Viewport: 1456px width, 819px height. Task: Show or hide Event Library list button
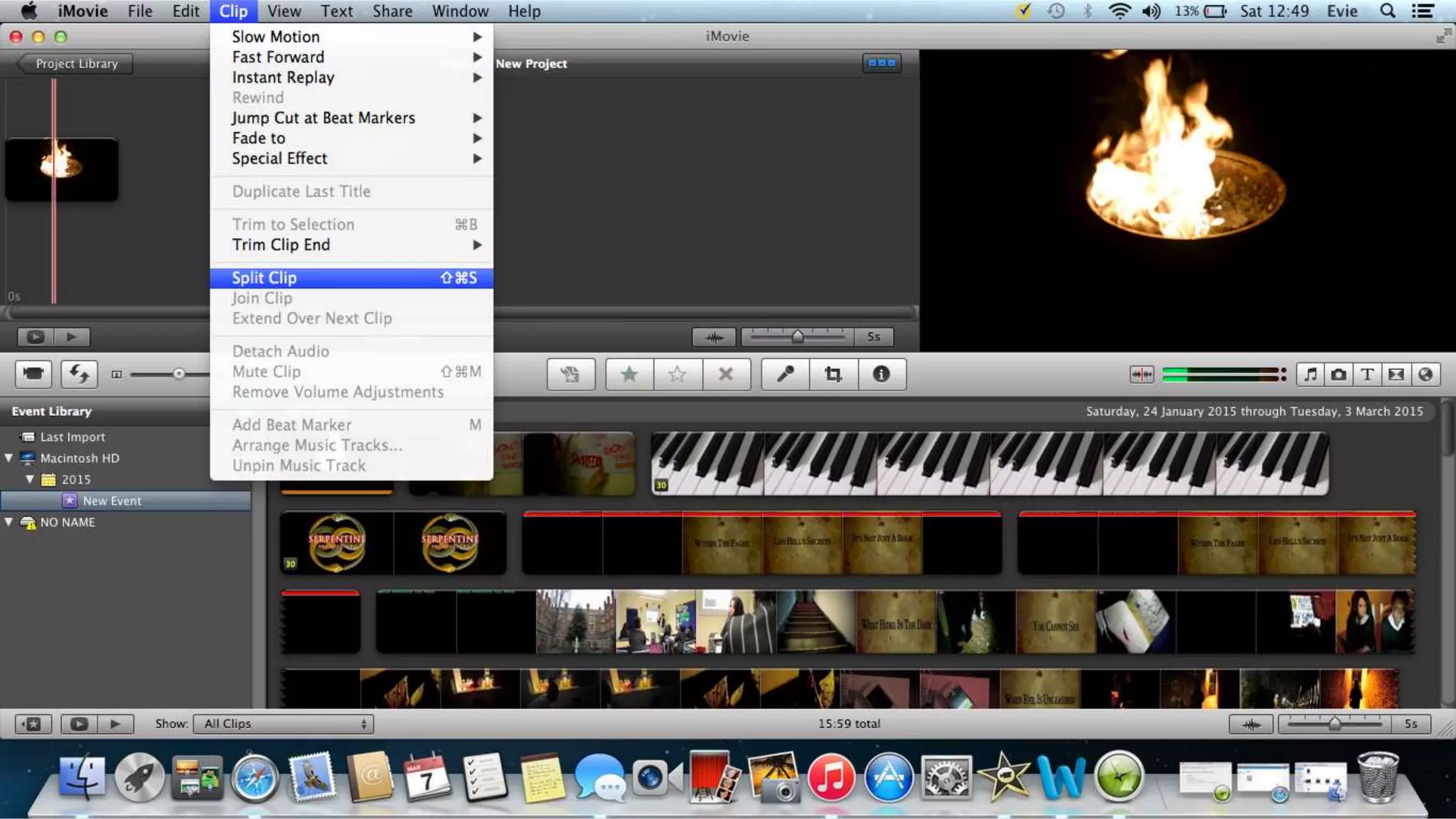point(33,724)
